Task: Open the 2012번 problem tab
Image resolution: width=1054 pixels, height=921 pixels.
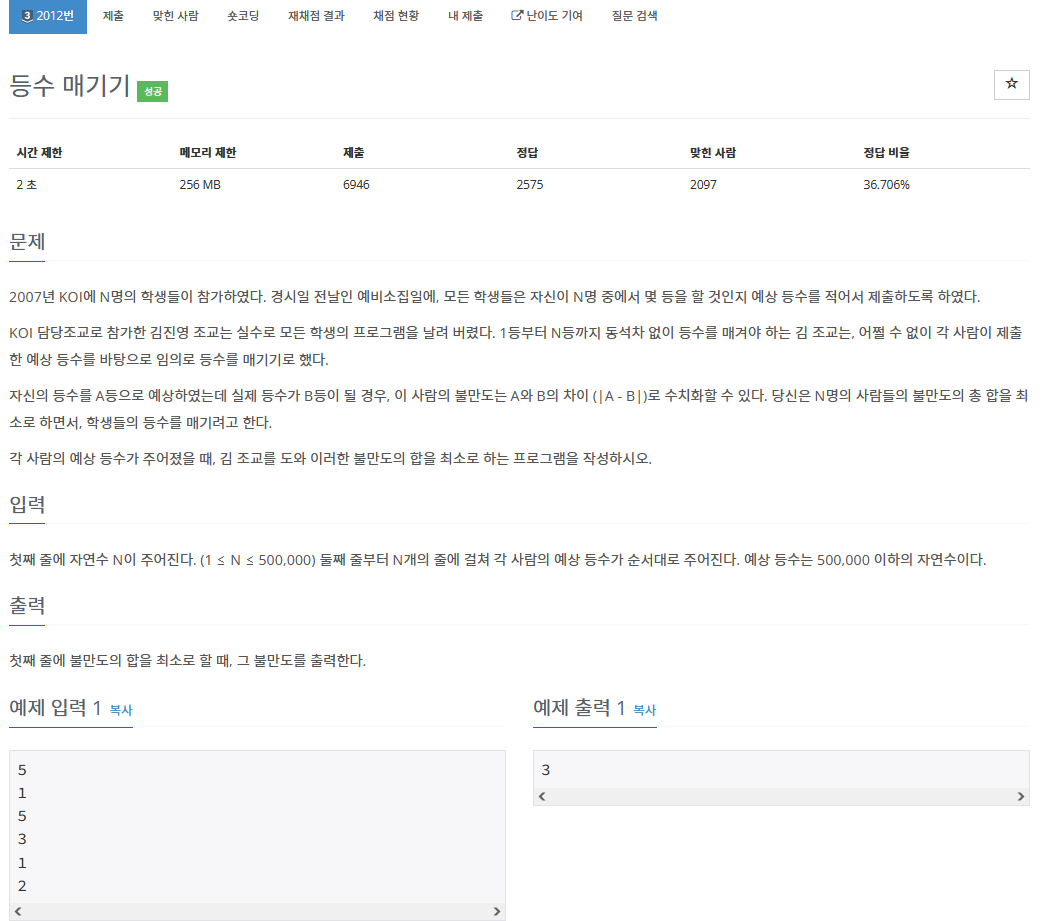Action: pos(48,16)
